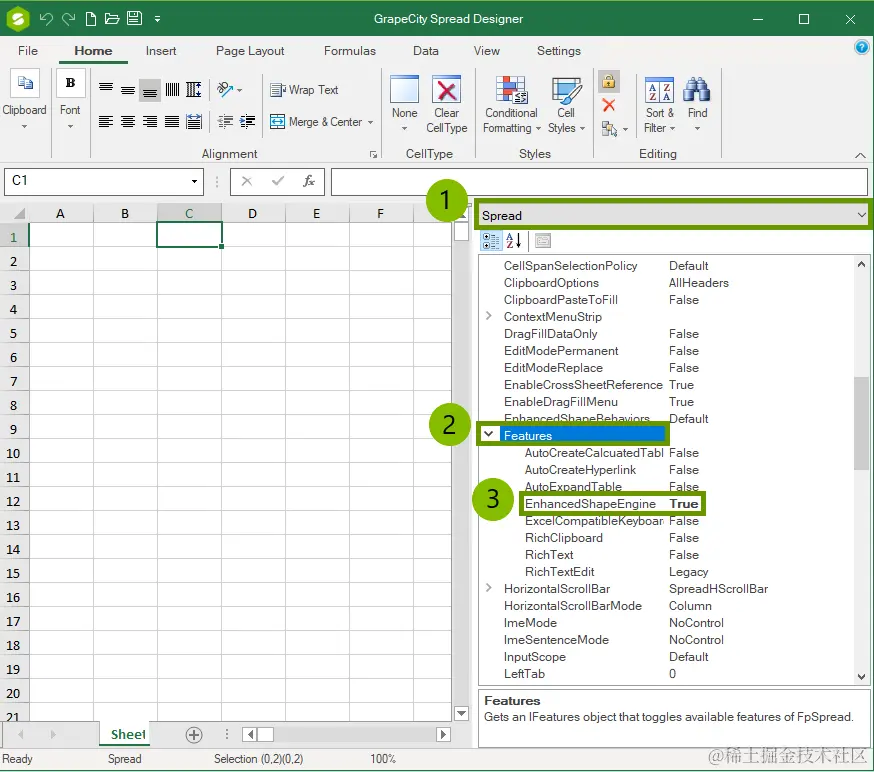Open a file using the folder icon
The width and height of the screenshot is (874, 772).
point(112,19)
